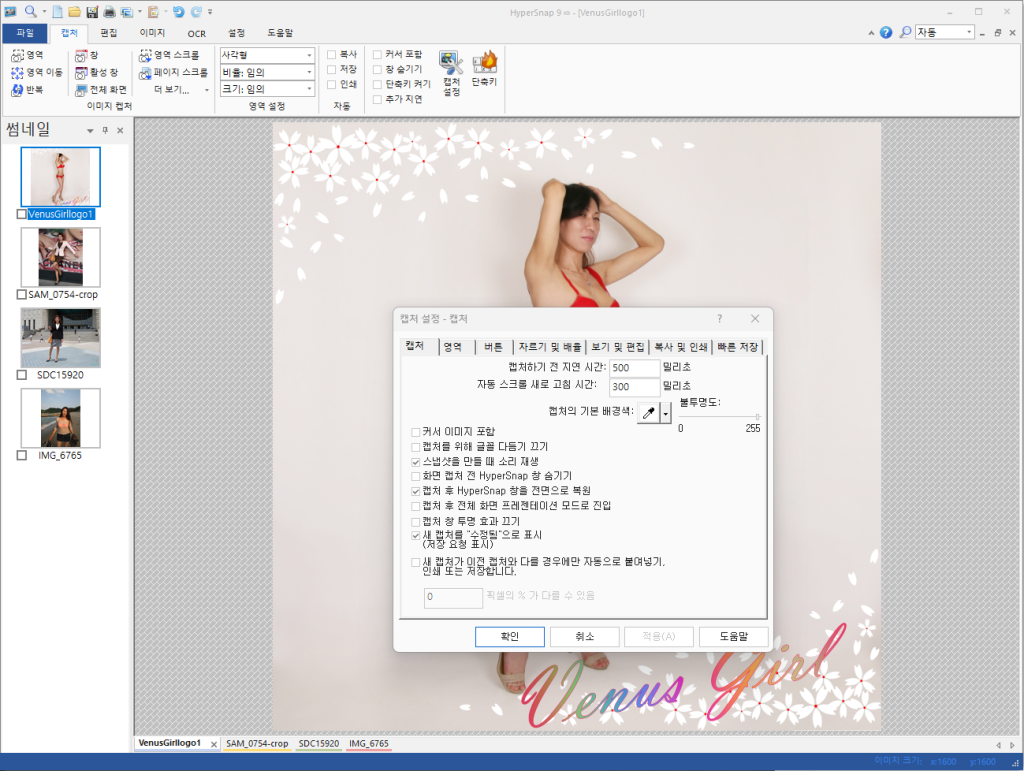Select the SDC15920 thumbnail
The width and height of the screenshot is (1024, 771).
tap(60, 338)
